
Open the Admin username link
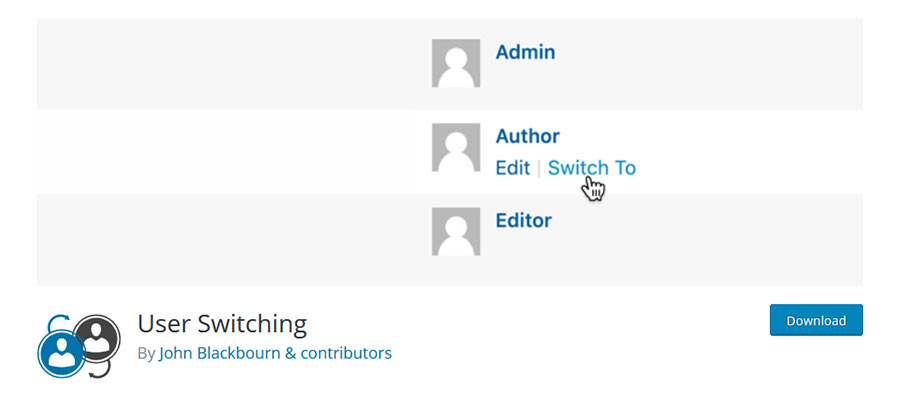click(x=525, y=52)
